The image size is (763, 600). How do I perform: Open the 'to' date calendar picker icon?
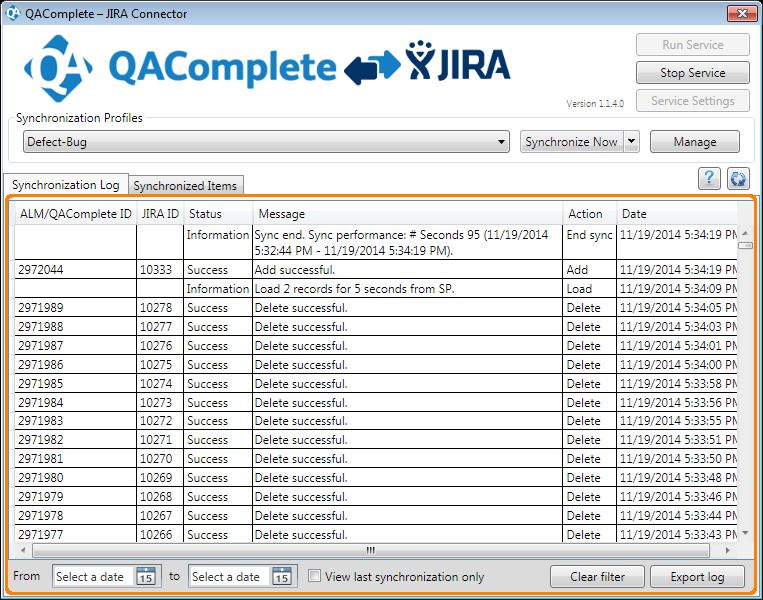click(281, 576)
